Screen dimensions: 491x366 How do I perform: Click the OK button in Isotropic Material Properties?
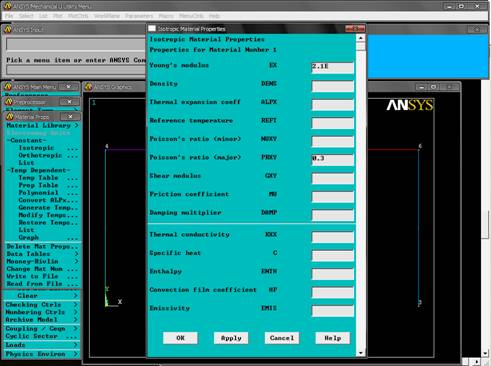pos(180,338)
